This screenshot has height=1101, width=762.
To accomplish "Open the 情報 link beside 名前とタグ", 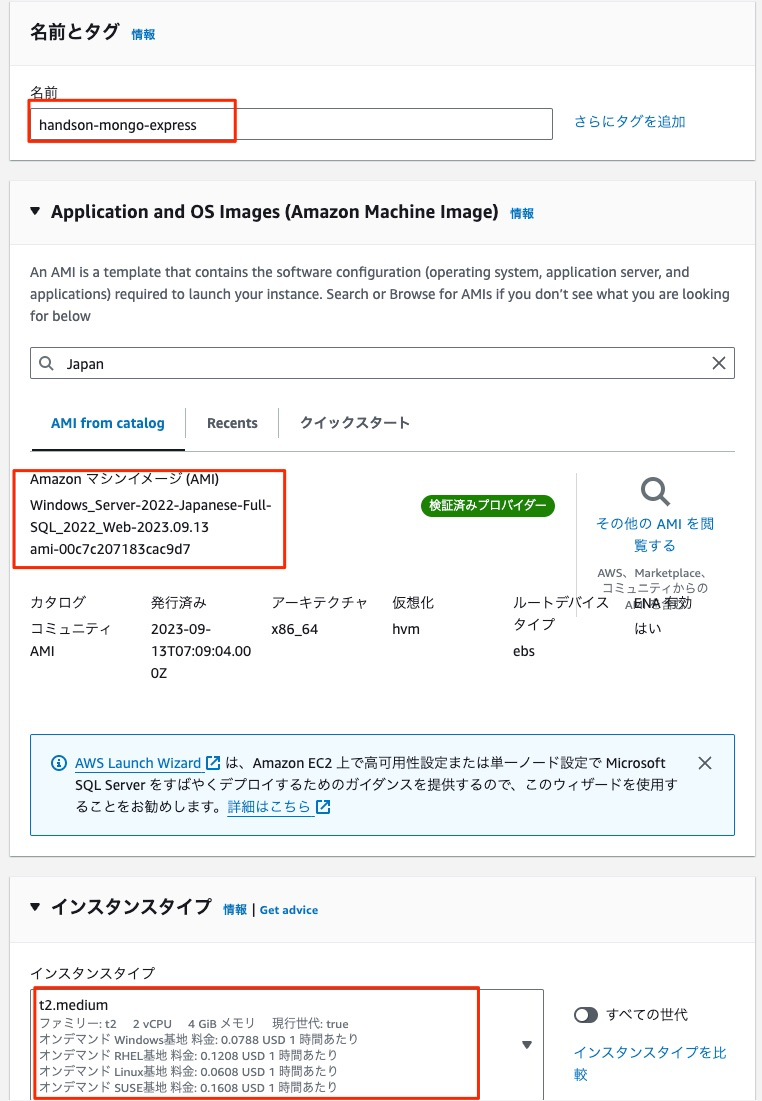I will [143, 34].
